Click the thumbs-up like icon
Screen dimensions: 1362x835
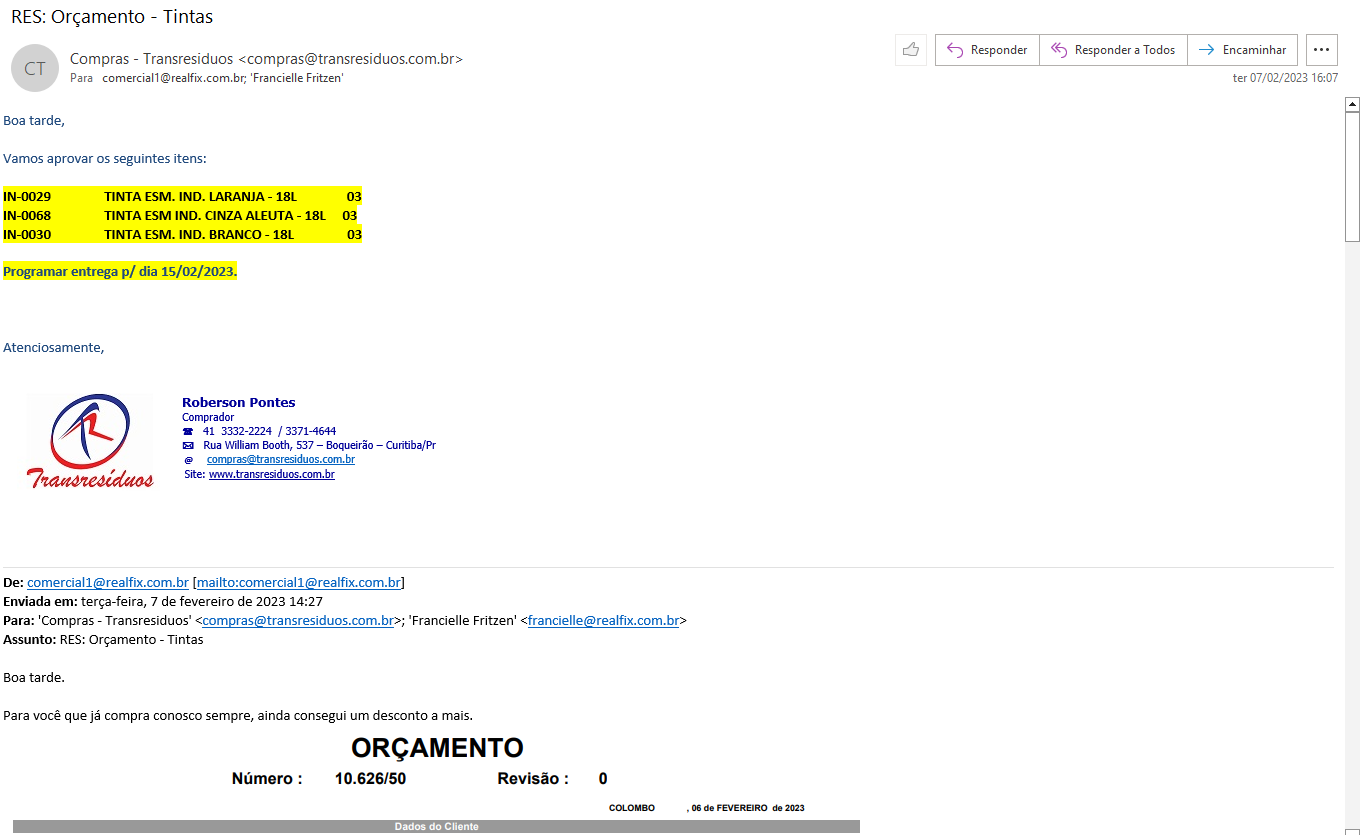pyautogui.click(x=910, y=50)
